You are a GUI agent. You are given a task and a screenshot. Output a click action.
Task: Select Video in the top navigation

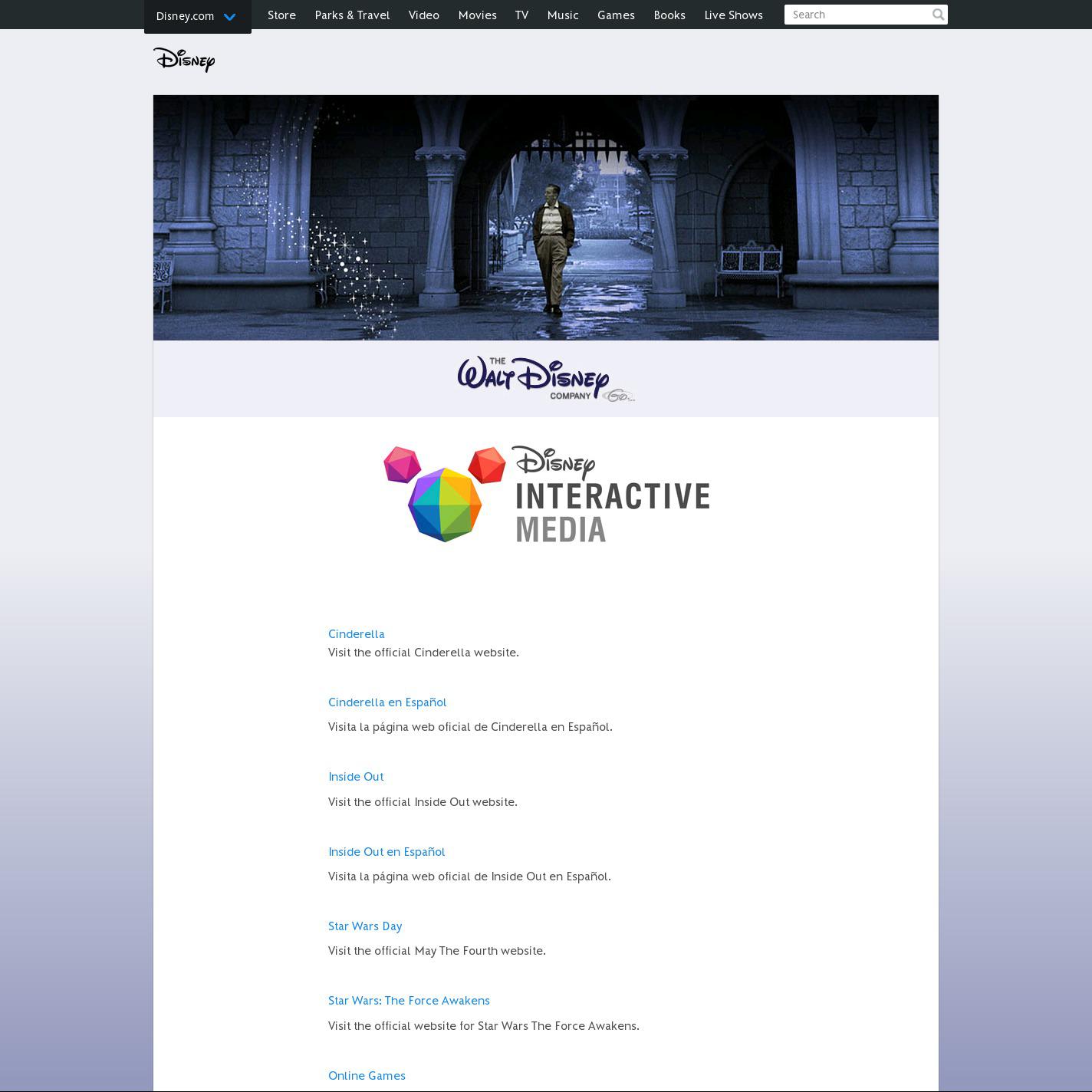[x=423, y=15]
